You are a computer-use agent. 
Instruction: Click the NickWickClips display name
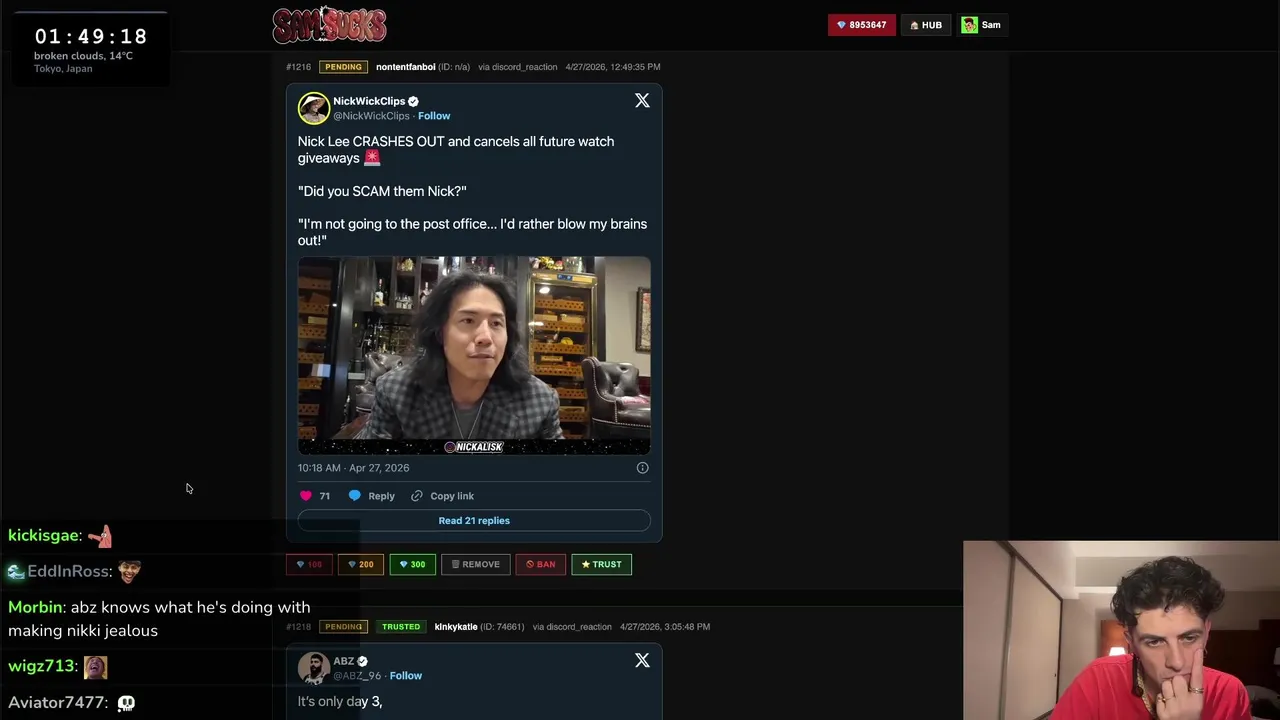[x=369, y=101]
